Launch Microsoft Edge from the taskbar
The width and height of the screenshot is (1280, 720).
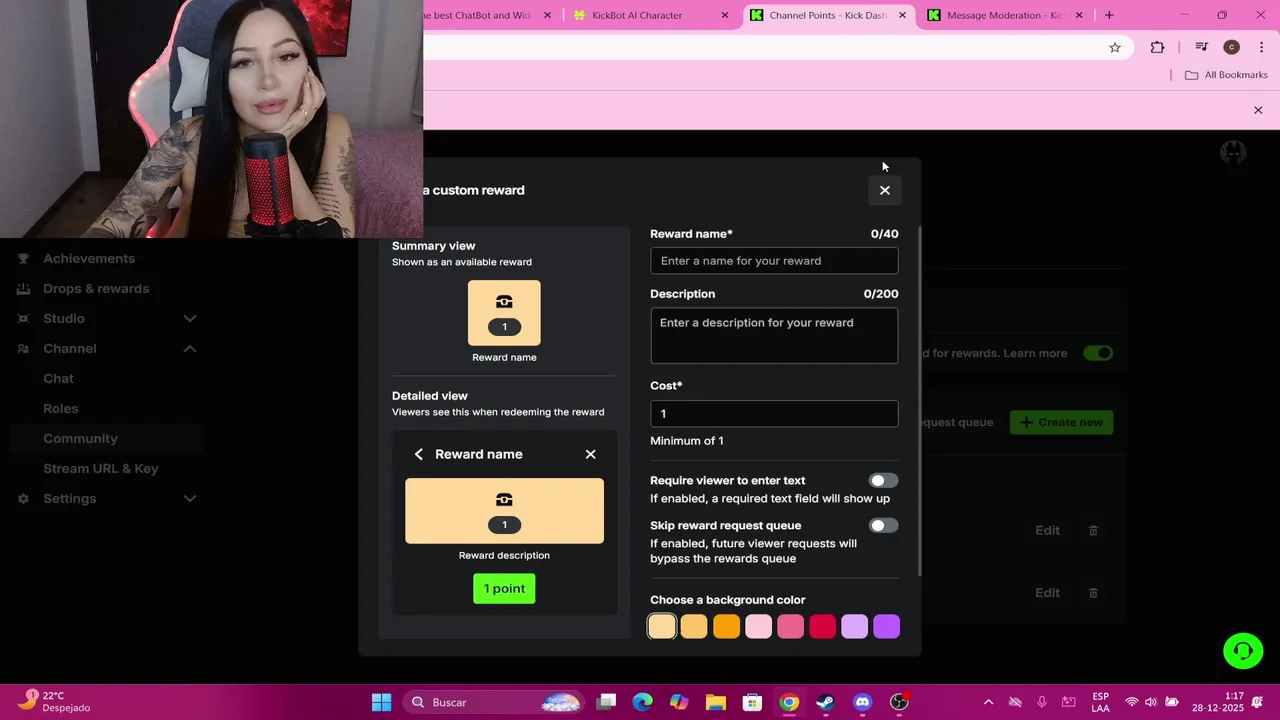[642, 702]
